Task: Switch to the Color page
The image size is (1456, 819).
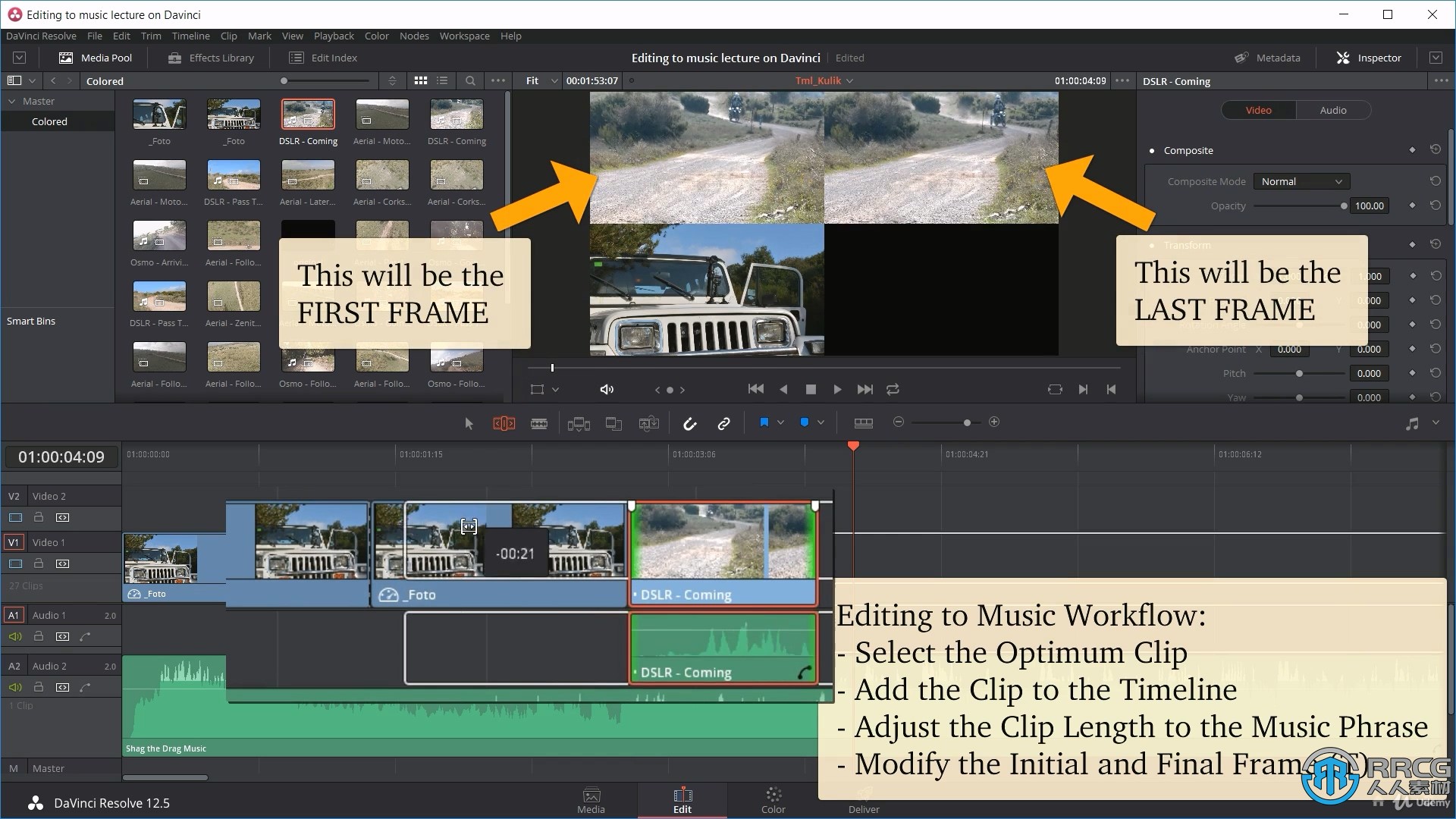Action: tap(773, 801)
